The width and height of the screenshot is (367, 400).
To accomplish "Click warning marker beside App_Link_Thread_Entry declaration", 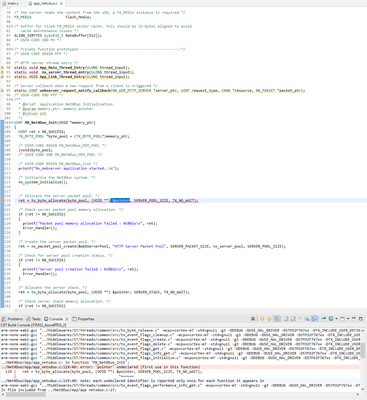I will 3,77.
